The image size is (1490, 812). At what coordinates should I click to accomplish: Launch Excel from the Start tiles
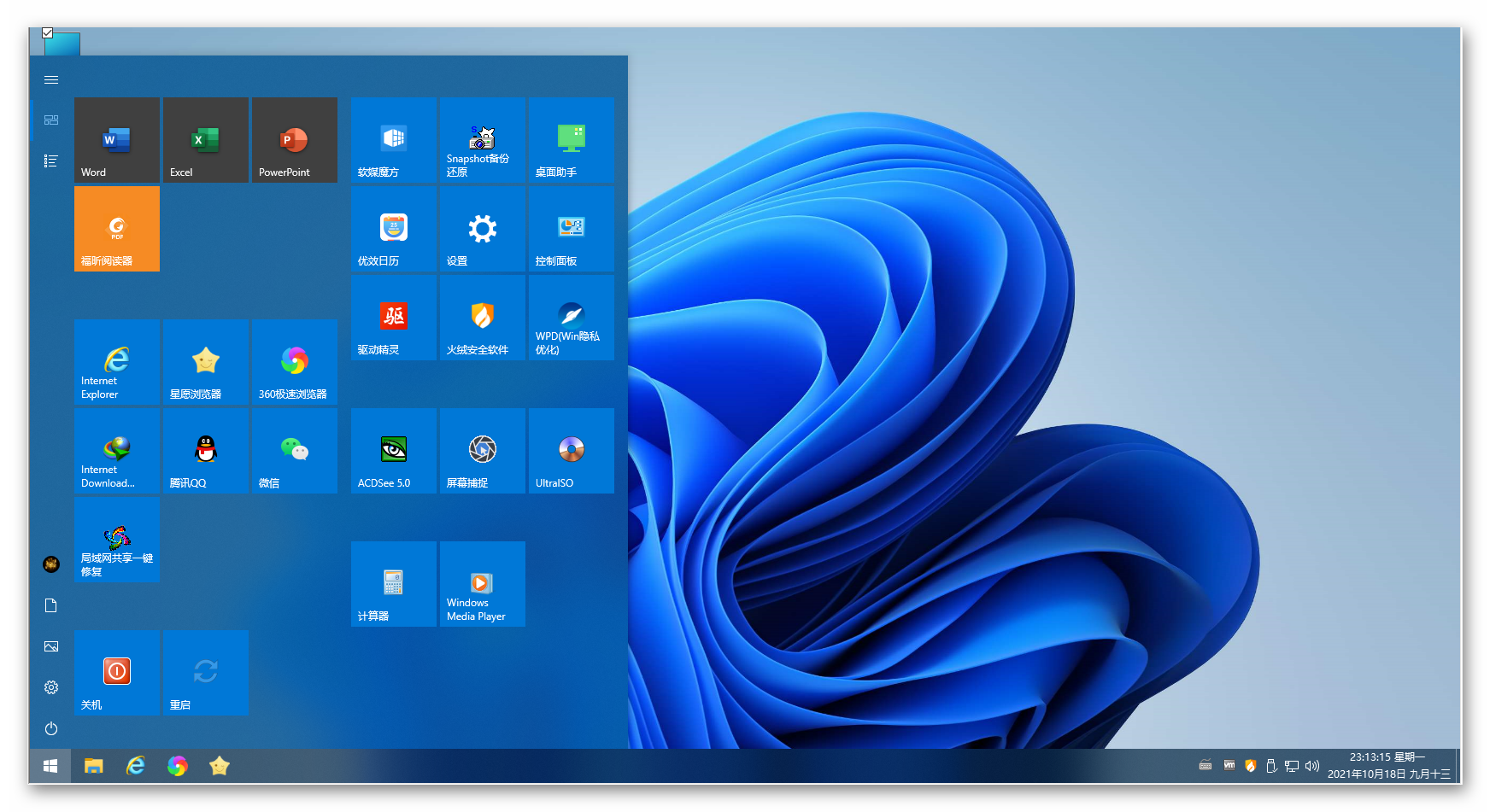pyautogui.click(x=206, y=140)
